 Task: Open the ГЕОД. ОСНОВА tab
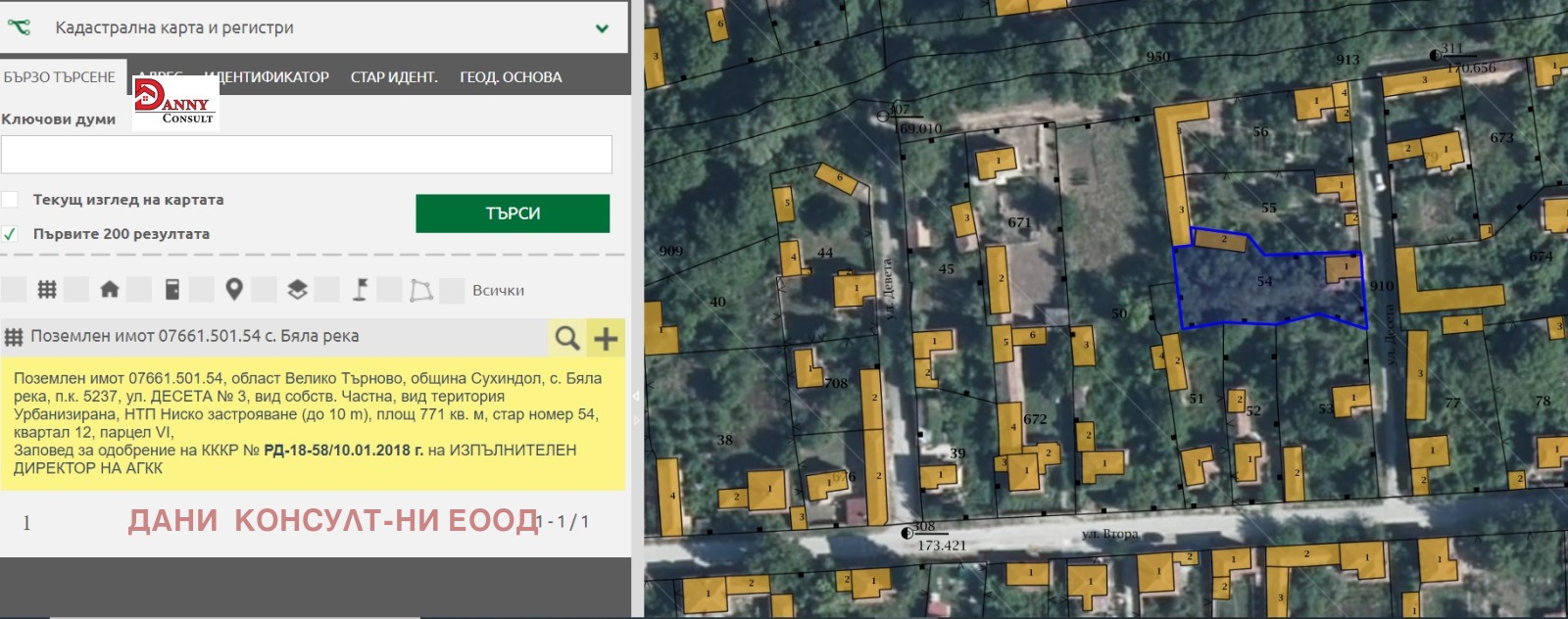[511, 77]
